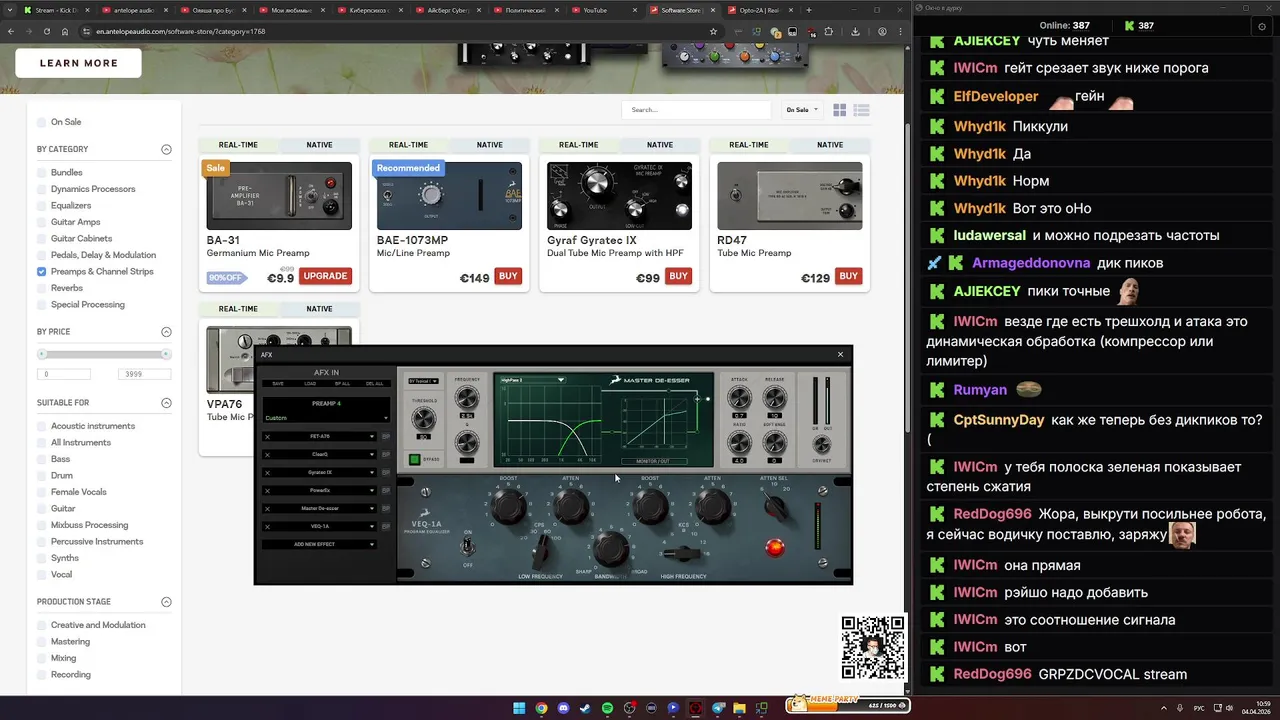Click the QR code image

click(x=873, y=647)
